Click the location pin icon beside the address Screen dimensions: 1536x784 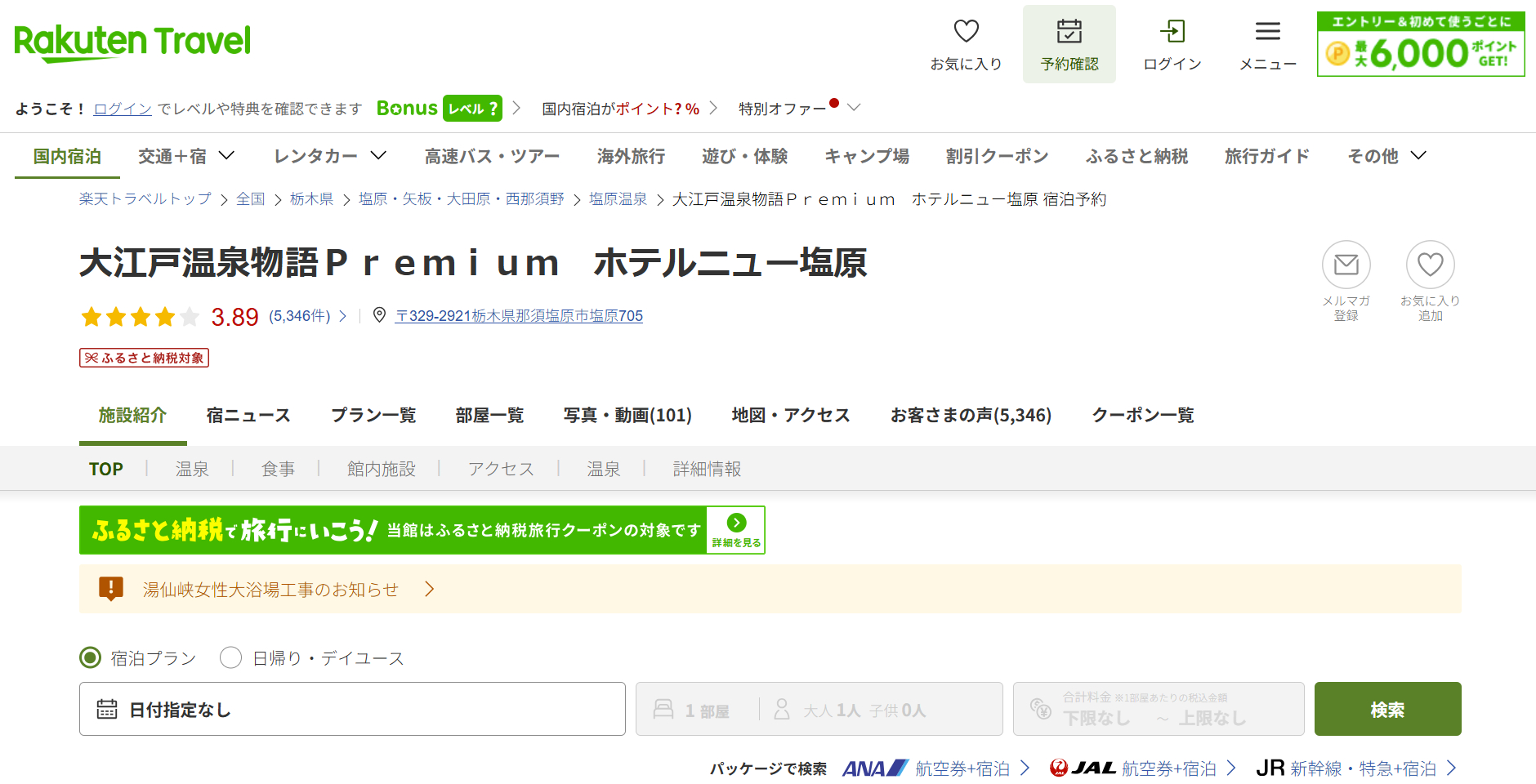tap(379, 315)
